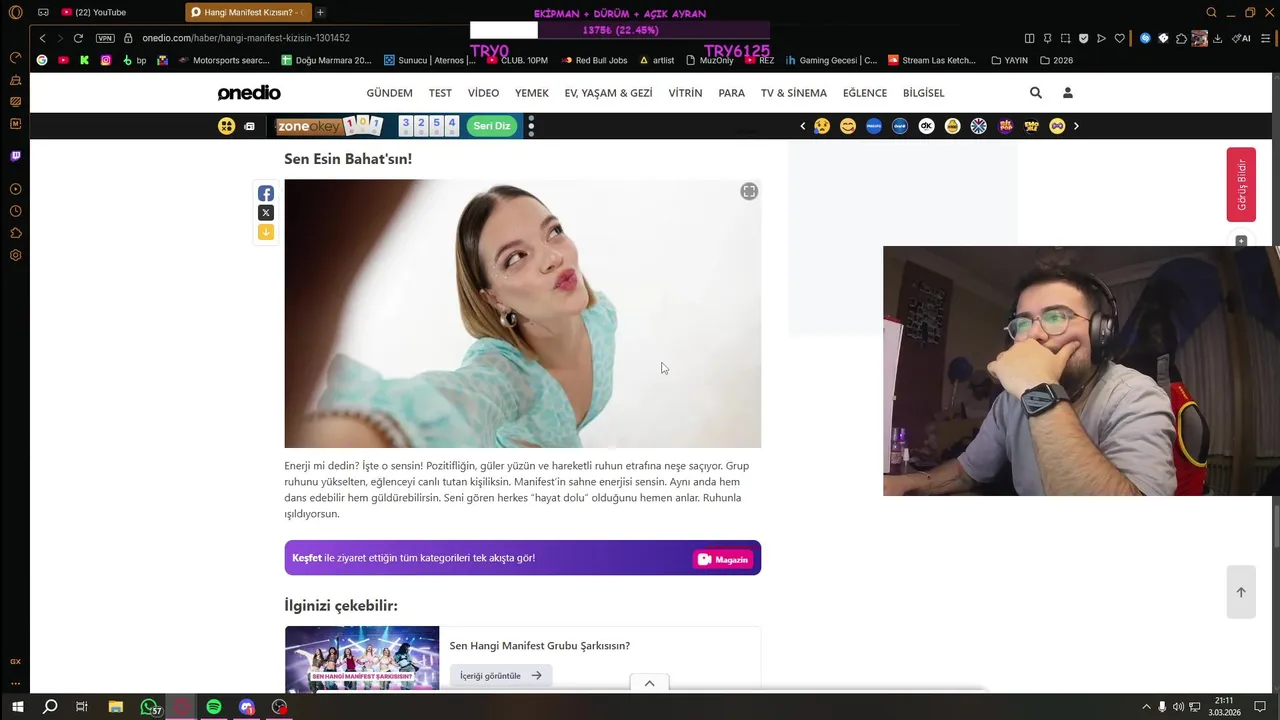Share the result on X
The width and height of the screenshot is (1280, 720).
266,213
